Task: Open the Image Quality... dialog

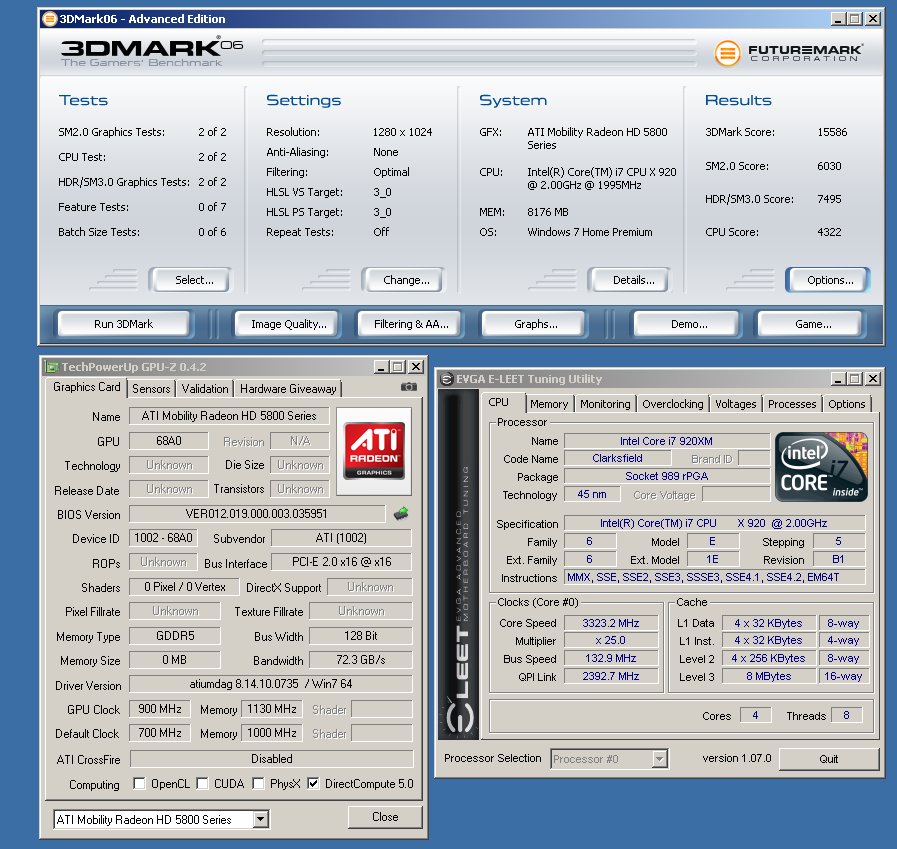Action: click(288, 324)
